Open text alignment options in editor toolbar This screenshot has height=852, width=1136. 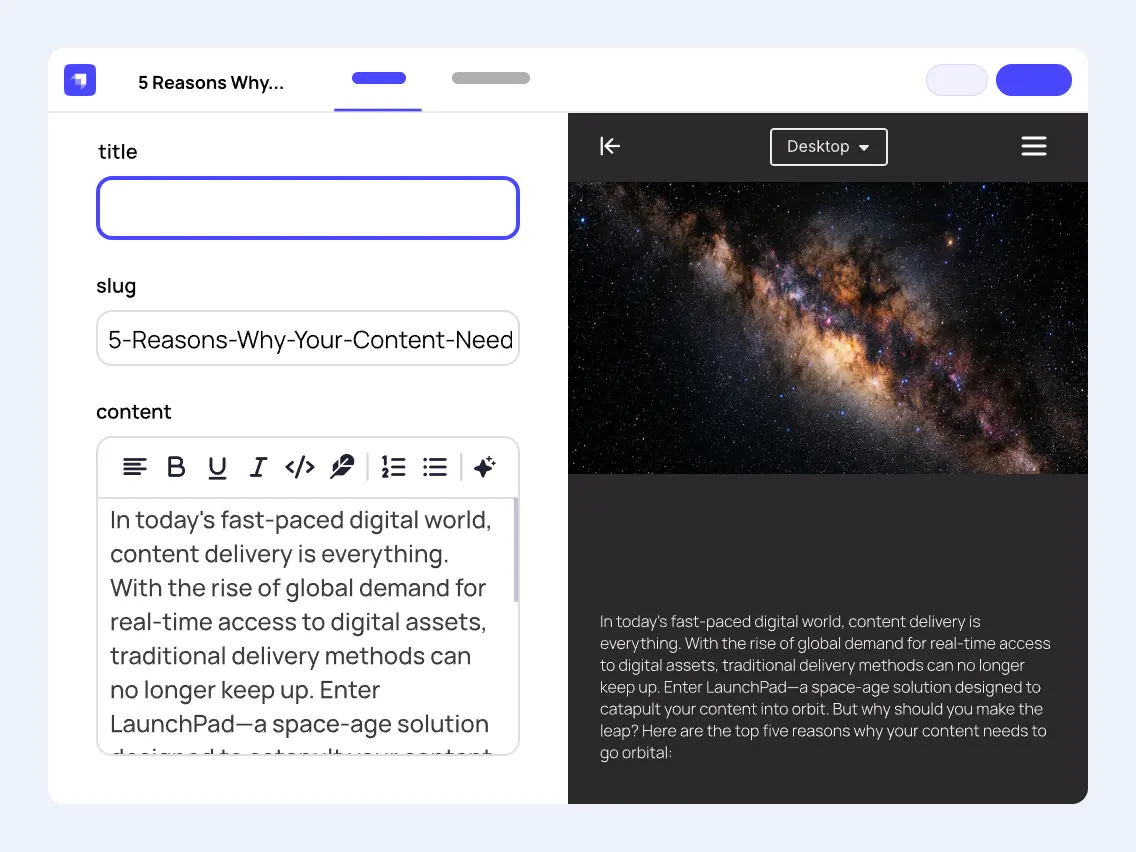[135, 467]
